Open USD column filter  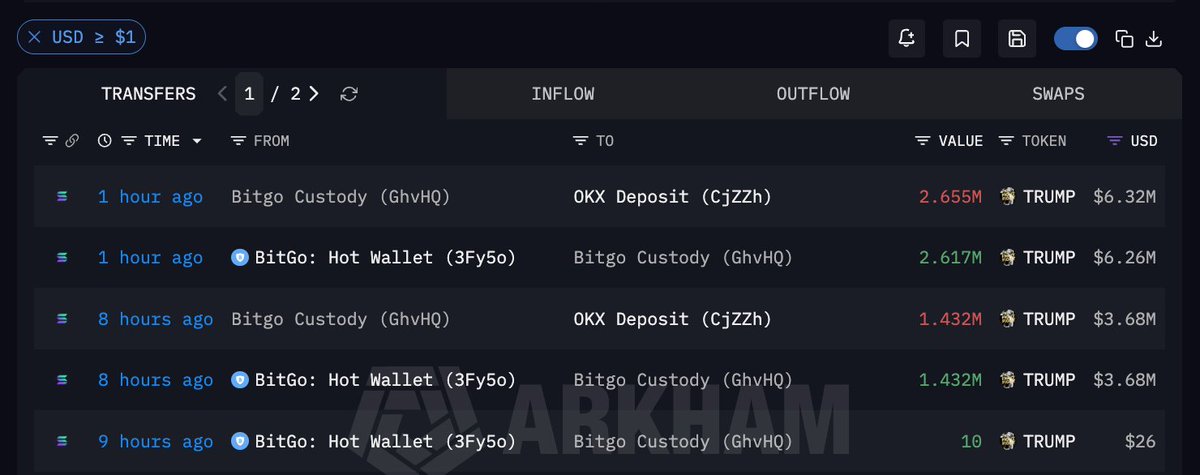pyautogui.click(x=1115, y=141)
